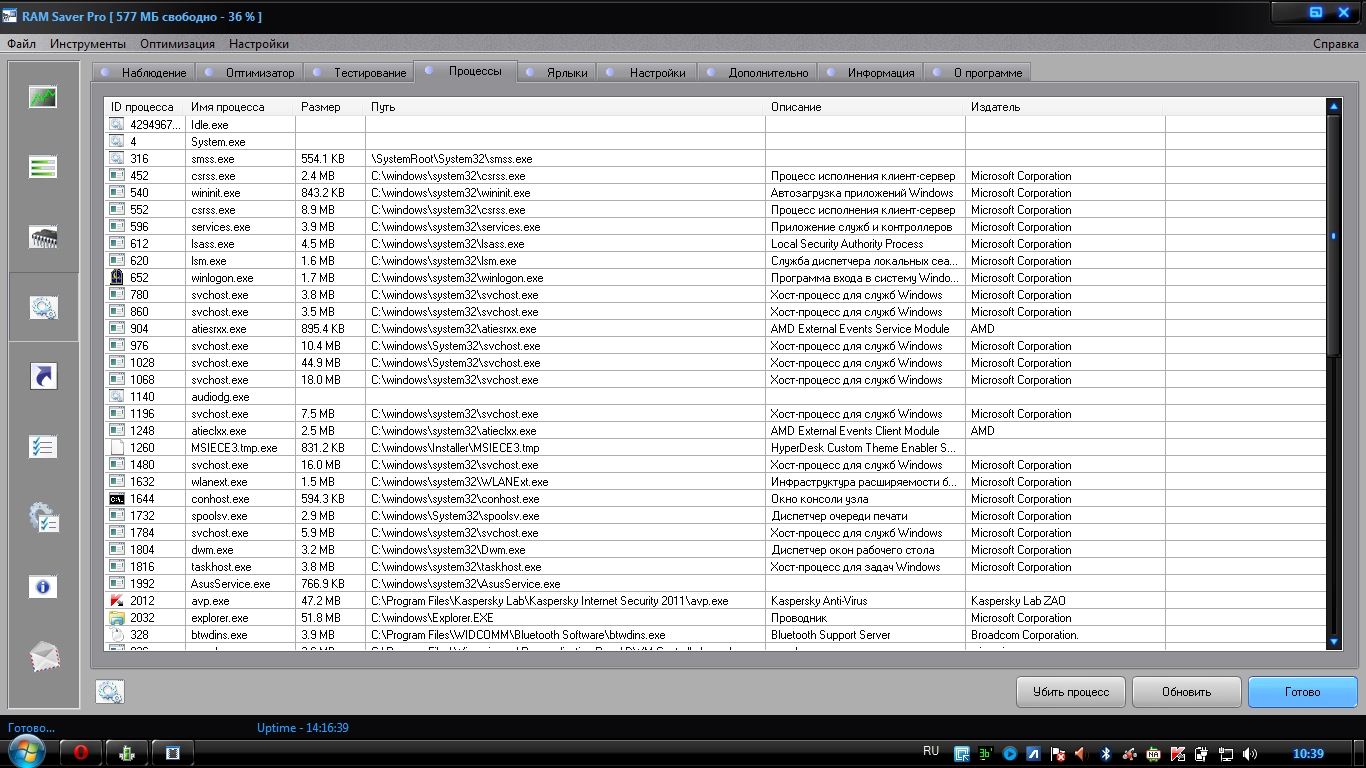Screen dimensions: 1366x768
Task: Click the gears icon beside Убить процесс
Action: [110, 691]
